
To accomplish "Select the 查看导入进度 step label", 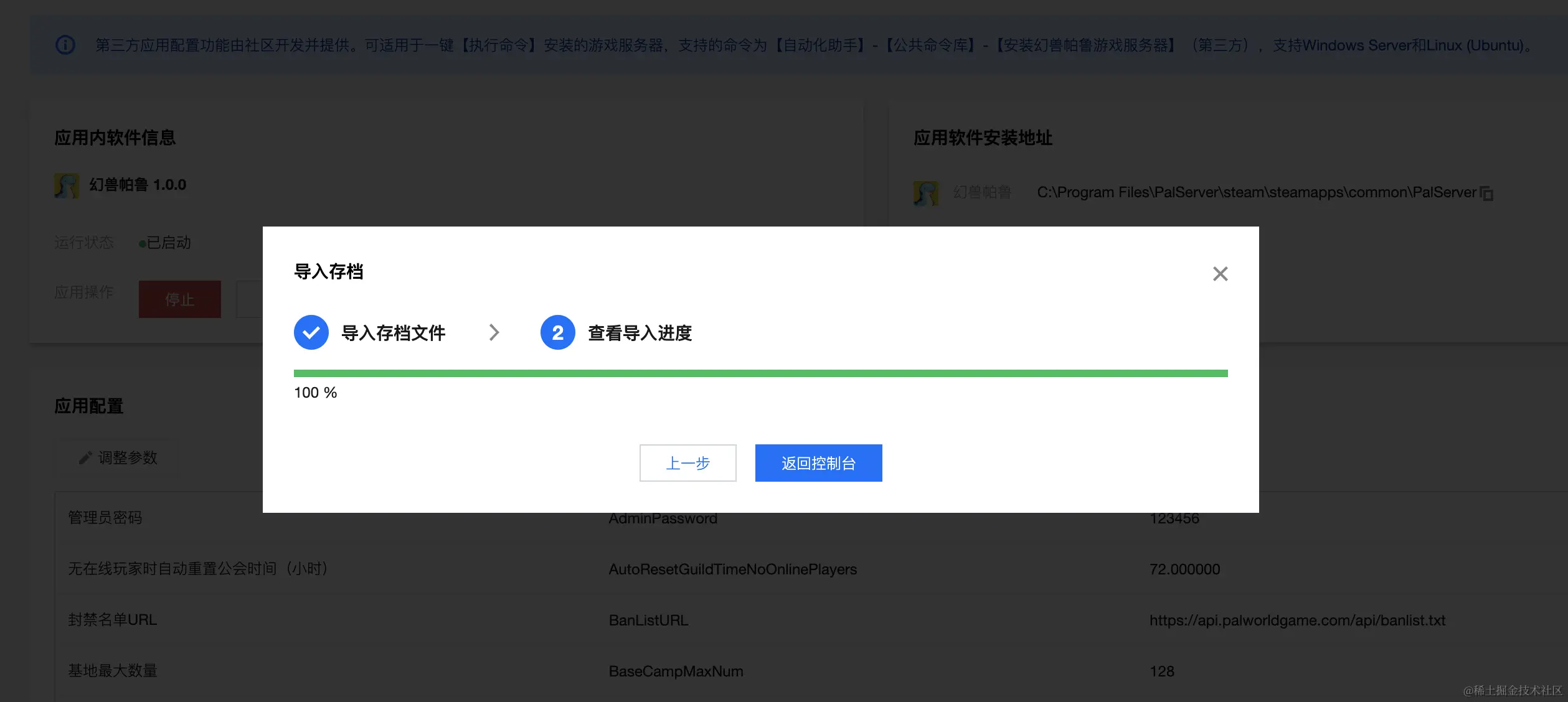I will pos(640,333).
